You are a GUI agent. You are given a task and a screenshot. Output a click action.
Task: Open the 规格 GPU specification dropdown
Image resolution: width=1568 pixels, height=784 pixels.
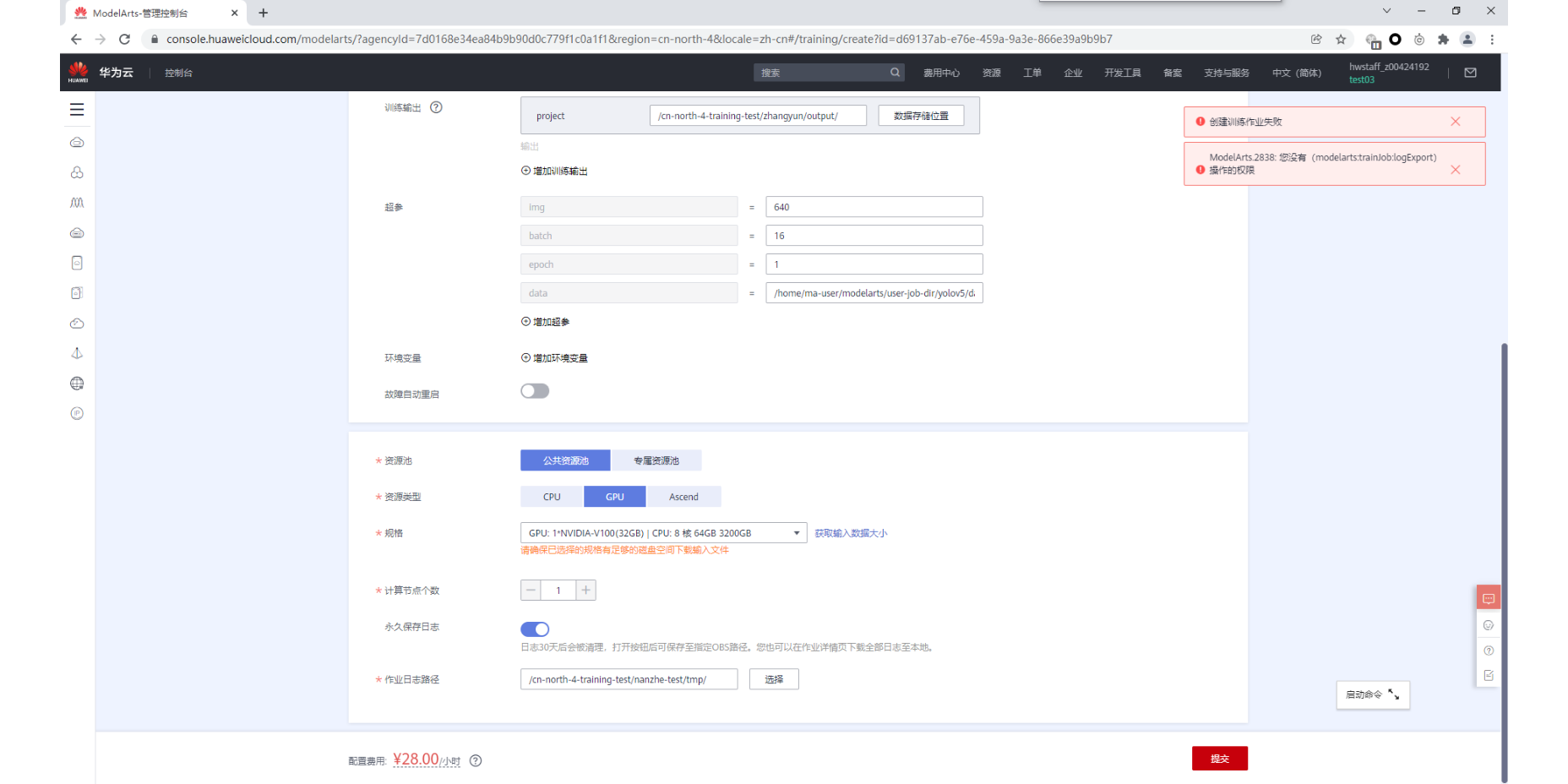click(x=663, y=533)
